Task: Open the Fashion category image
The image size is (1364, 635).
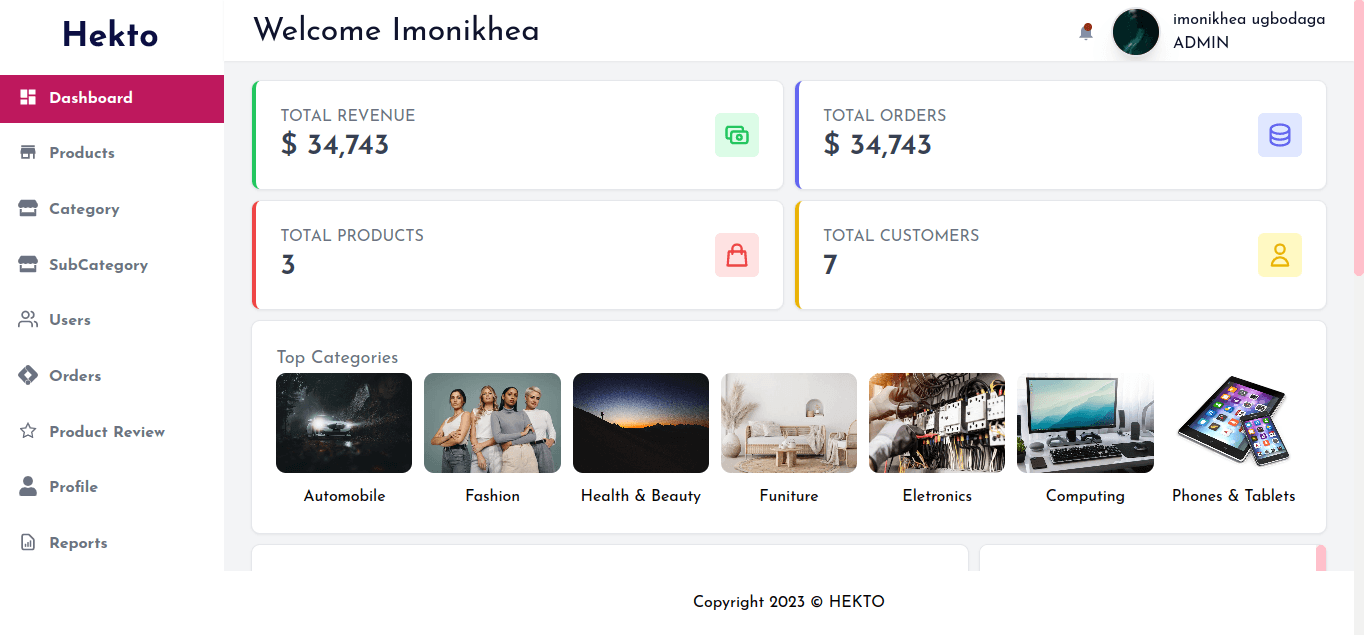Action: (x=492, y=423)
